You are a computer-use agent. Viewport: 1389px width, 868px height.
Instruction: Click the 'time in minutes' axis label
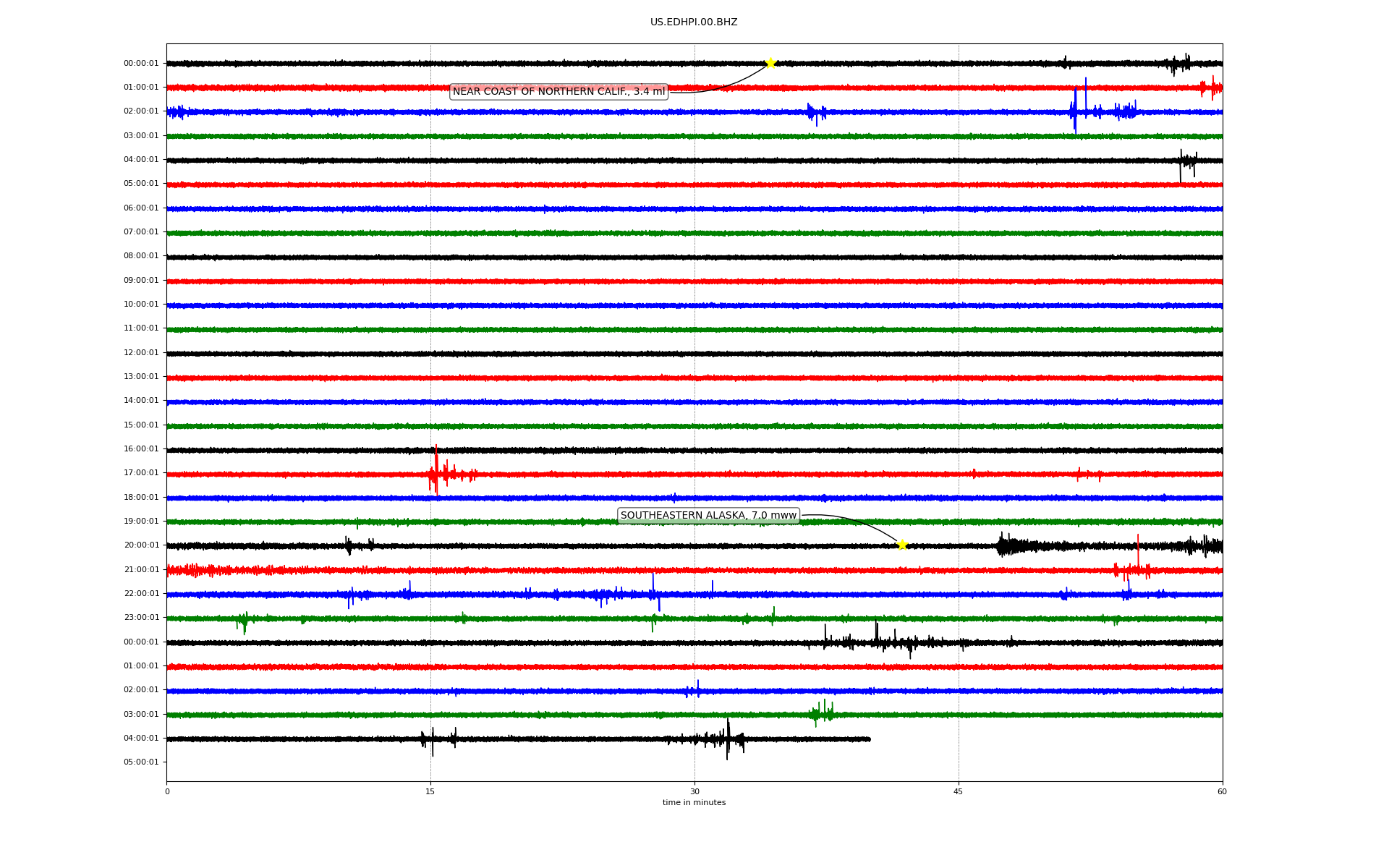point(694,802)
